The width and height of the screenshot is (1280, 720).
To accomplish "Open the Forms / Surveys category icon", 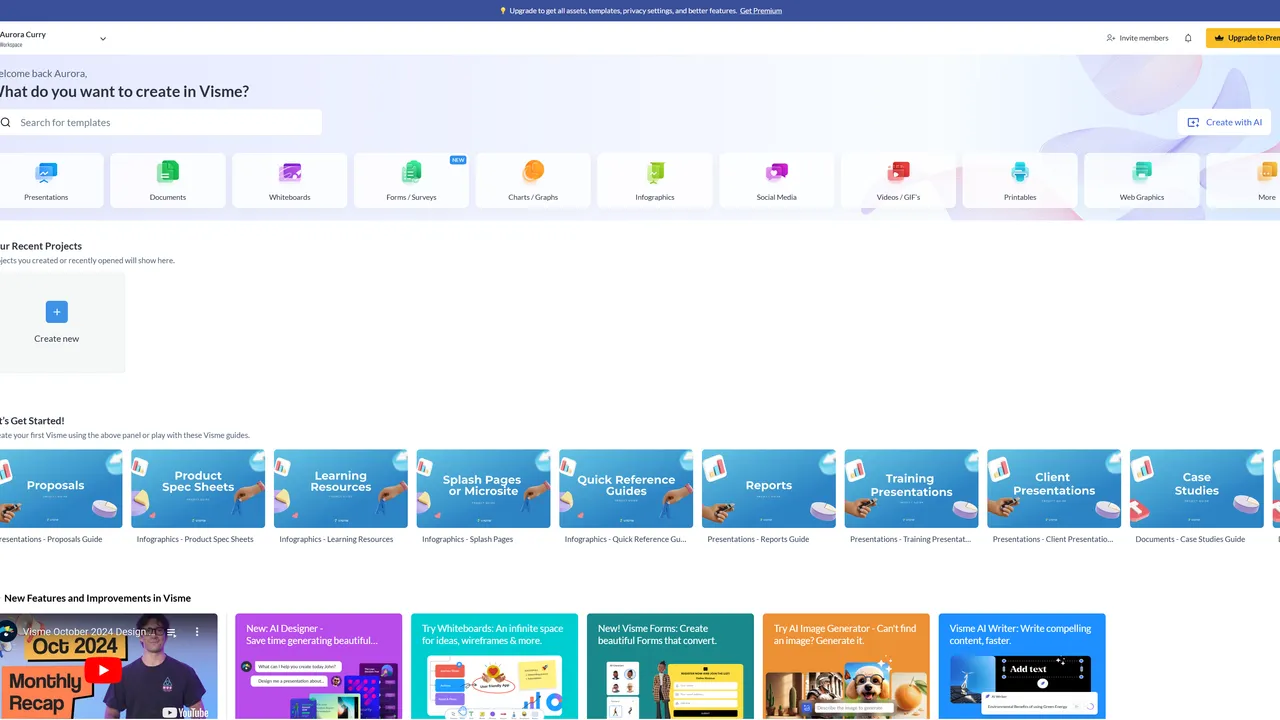I will (411, 172).
